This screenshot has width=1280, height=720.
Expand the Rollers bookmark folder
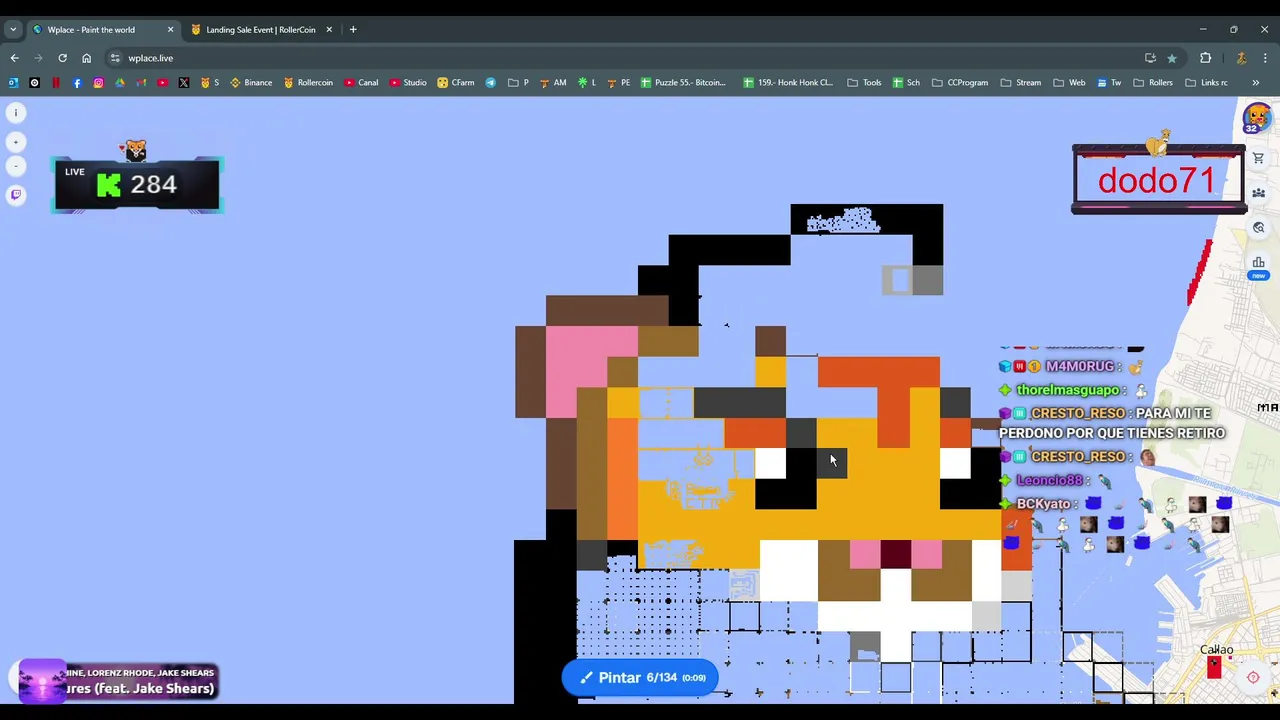tap(1153, 82)
